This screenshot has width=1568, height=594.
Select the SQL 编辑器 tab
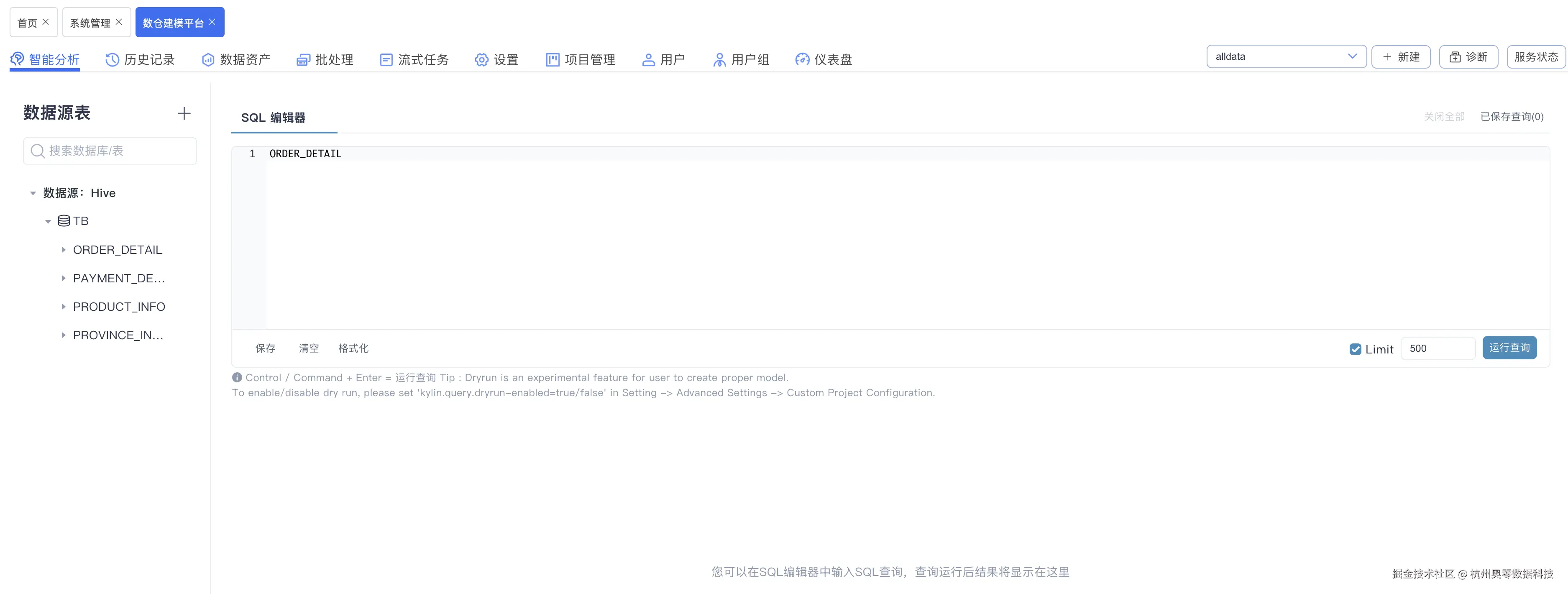pyautogui.click(x=273, y=118)
